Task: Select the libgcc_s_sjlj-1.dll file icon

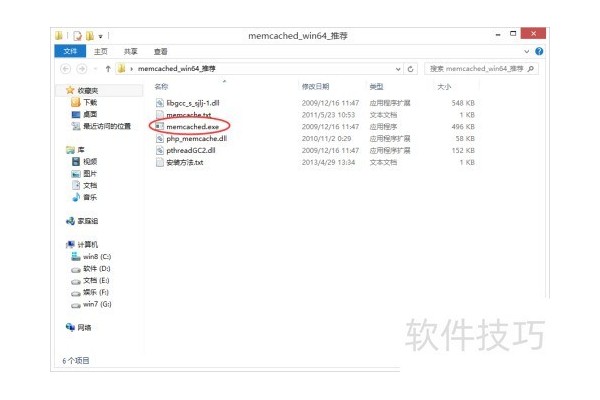Action: [x=160, y=103]
